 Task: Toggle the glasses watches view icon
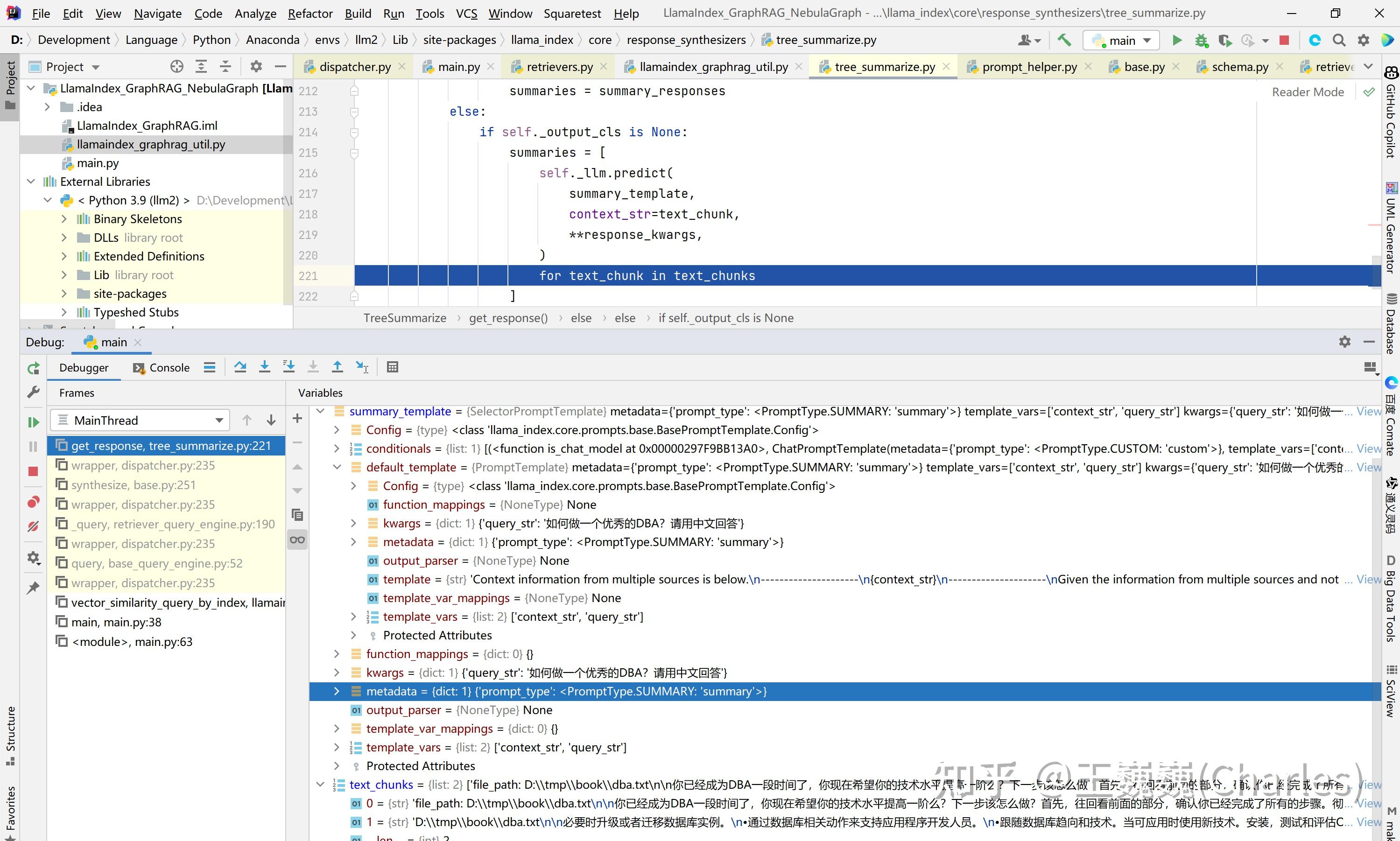[297, 540]
